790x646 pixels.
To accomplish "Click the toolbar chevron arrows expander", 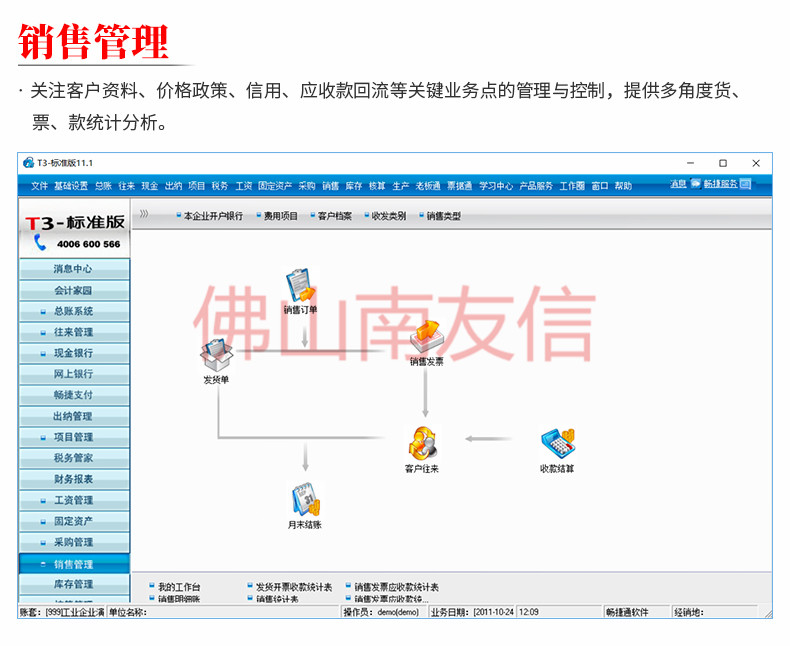I will (144, 214).
